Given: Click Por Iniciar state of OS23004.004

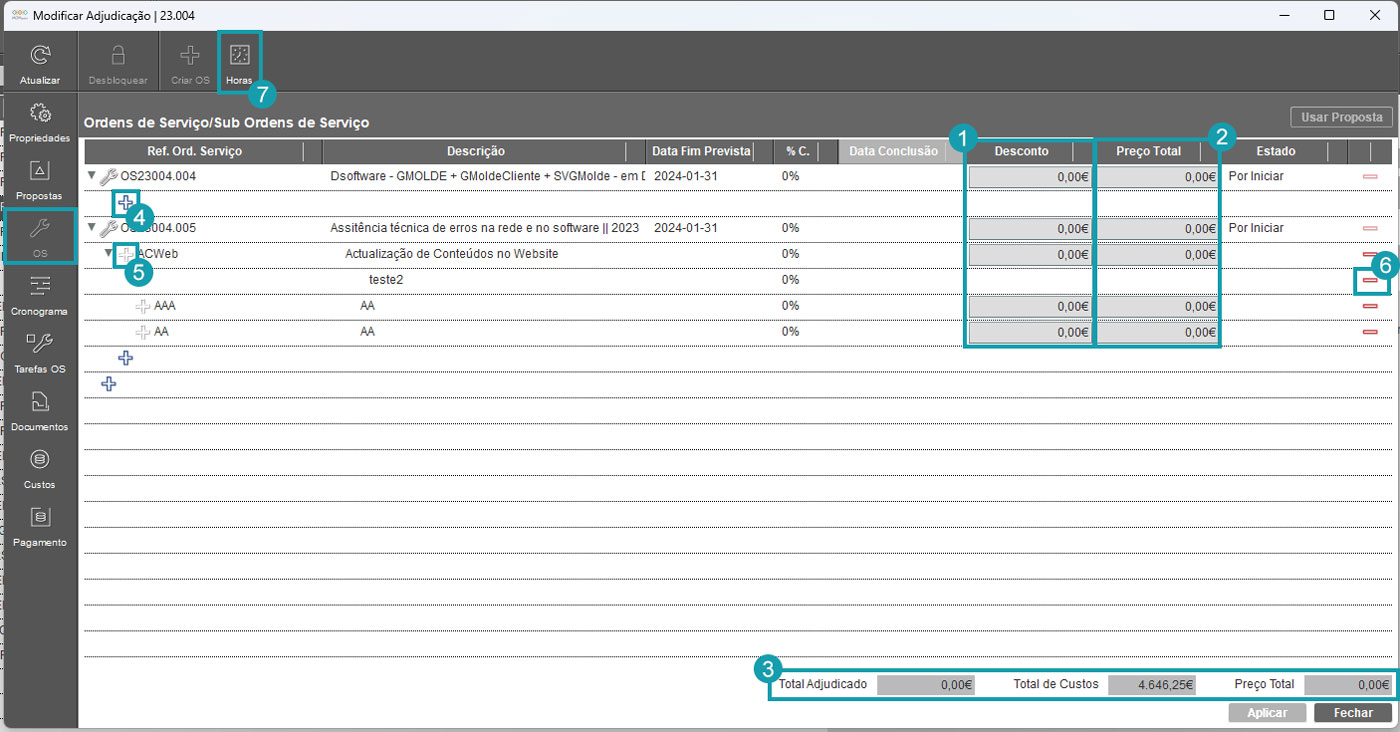Looking at the screenshot, I should (1256, 176).
